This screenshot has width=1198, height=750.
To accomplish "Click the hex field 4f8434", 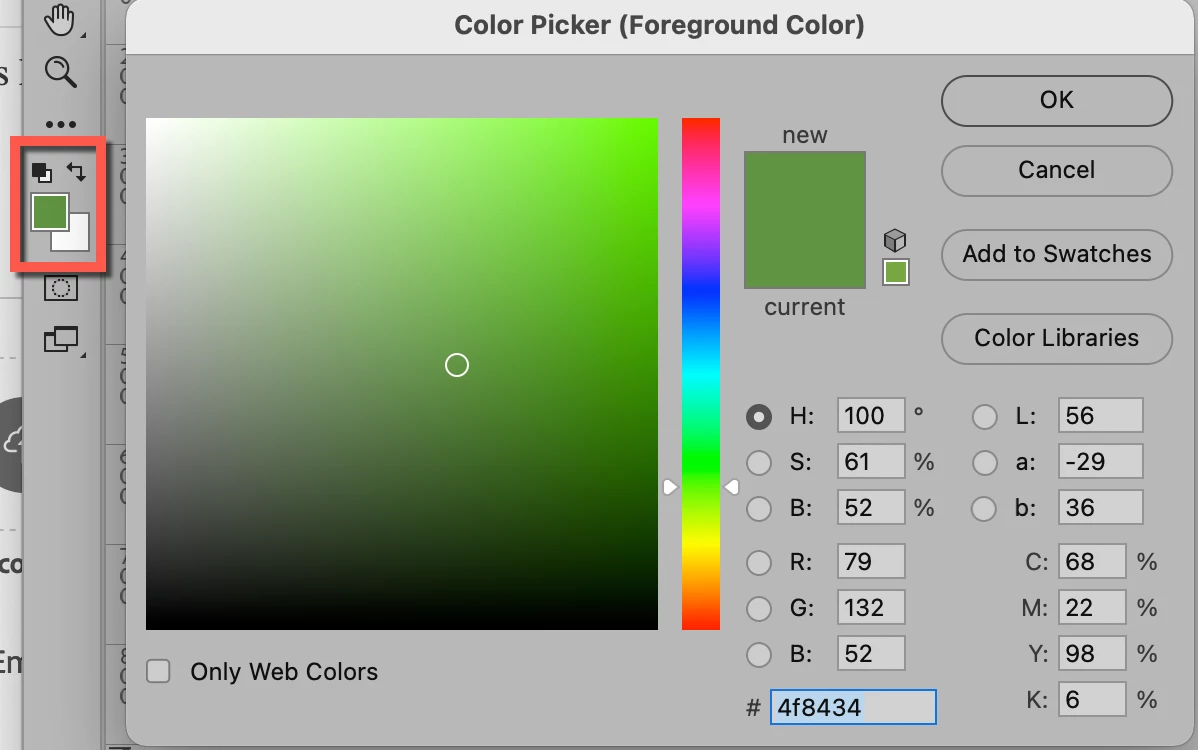I will tap(853, 707).
